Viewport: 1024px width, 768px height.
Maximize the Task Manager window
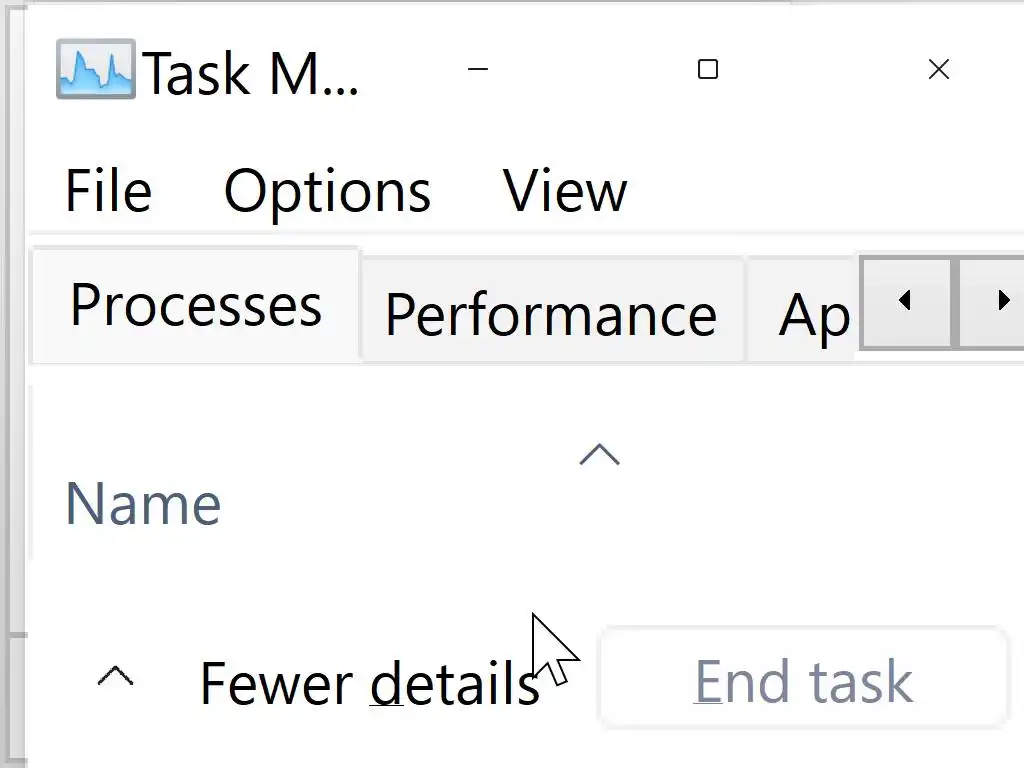pos(708,69)
